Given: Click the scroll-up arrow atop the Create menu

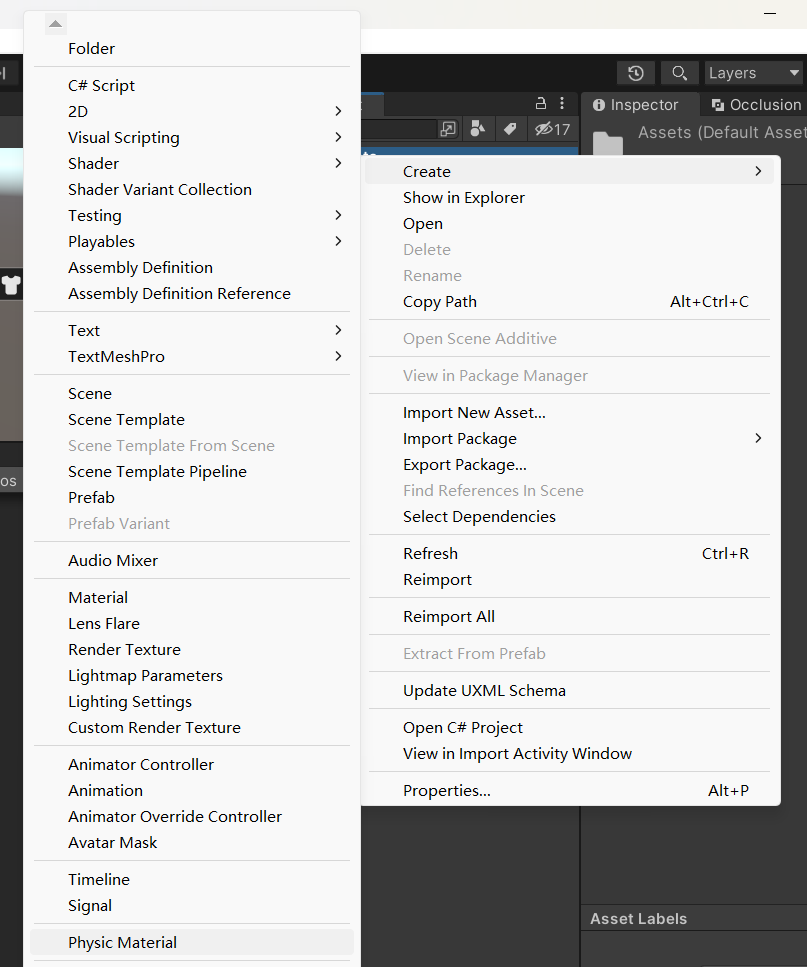Looking at the screenshot, I should click(55, 23).
